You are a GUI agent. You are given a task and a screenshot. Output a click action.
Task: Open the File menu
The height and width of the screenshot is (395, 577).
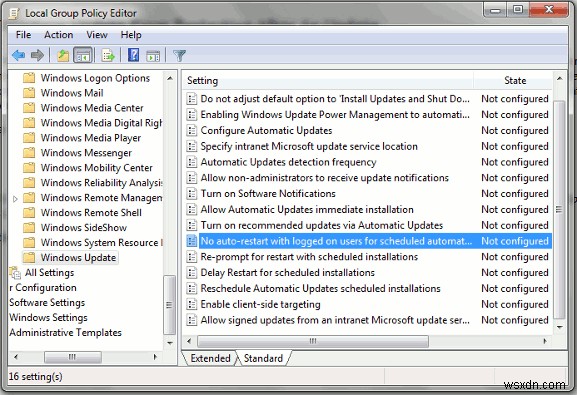[x=23, y=35]
